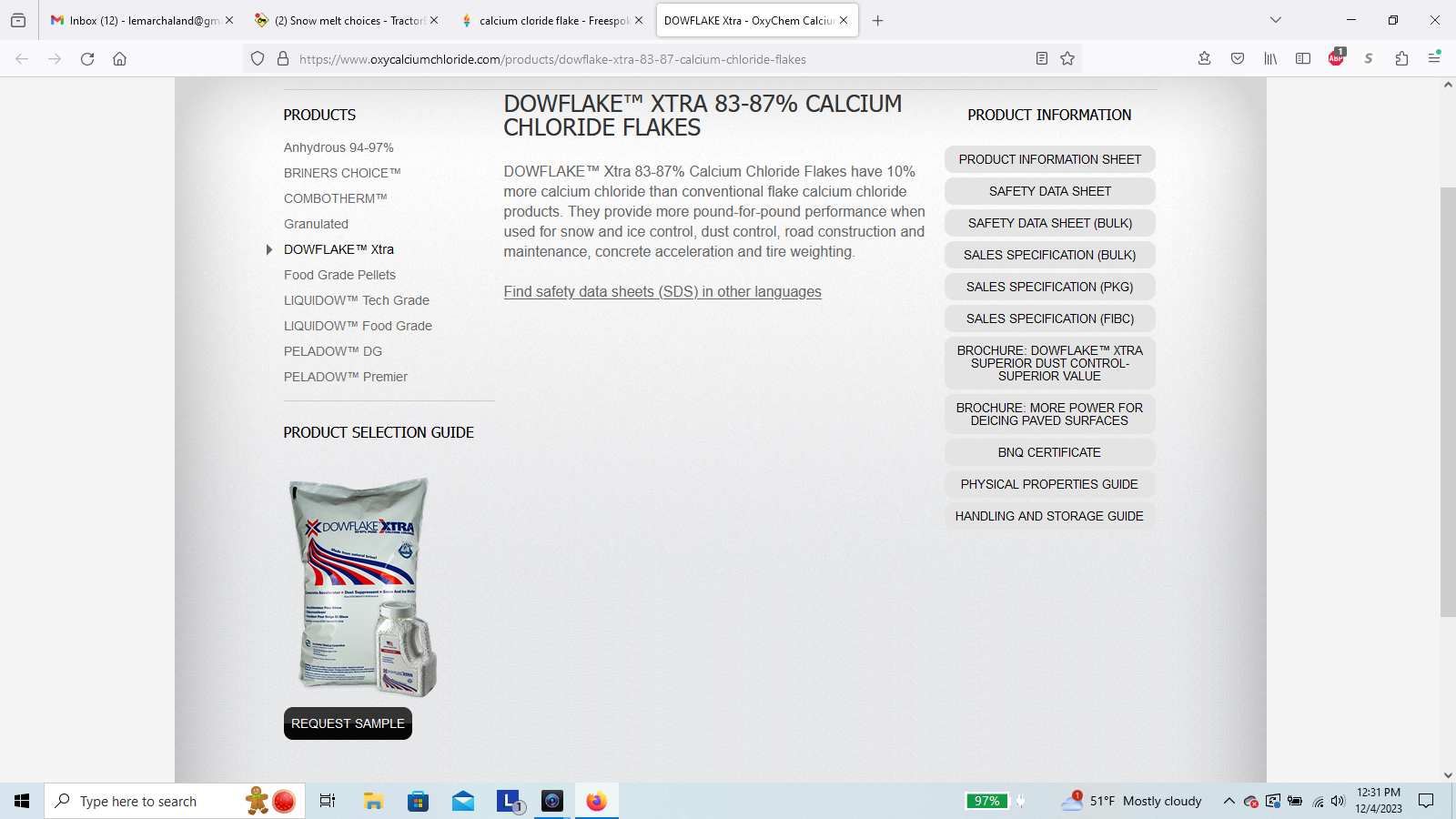Open COMBOTHERM product link

point(336,198)
